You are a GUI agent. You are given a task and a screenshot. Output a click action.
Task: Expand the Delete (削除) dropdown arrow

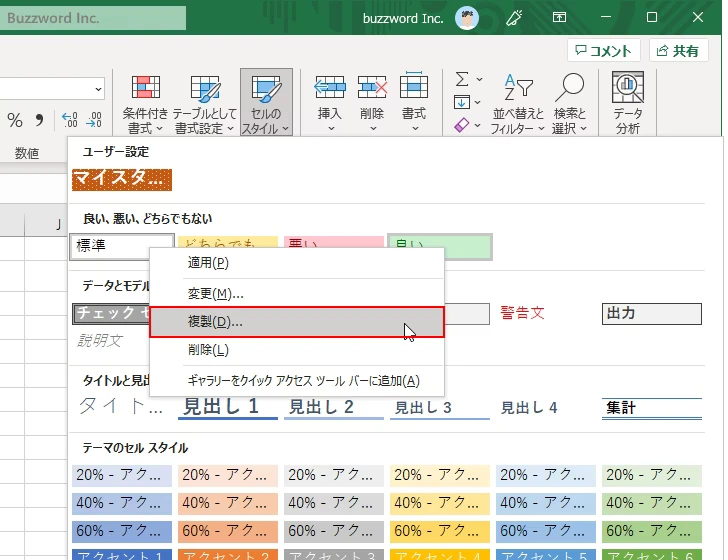click(x=373, y=128)
